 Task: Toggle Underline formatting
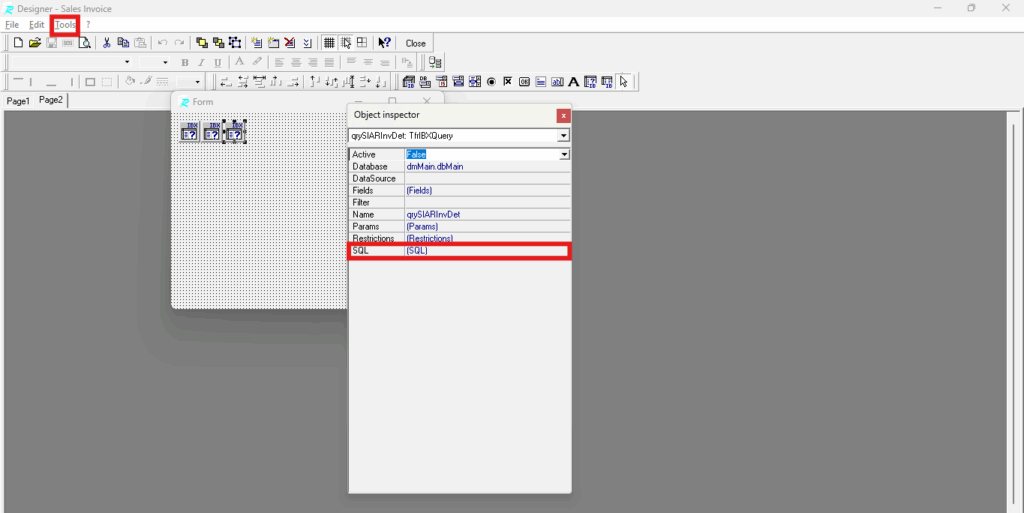(217, 62)
